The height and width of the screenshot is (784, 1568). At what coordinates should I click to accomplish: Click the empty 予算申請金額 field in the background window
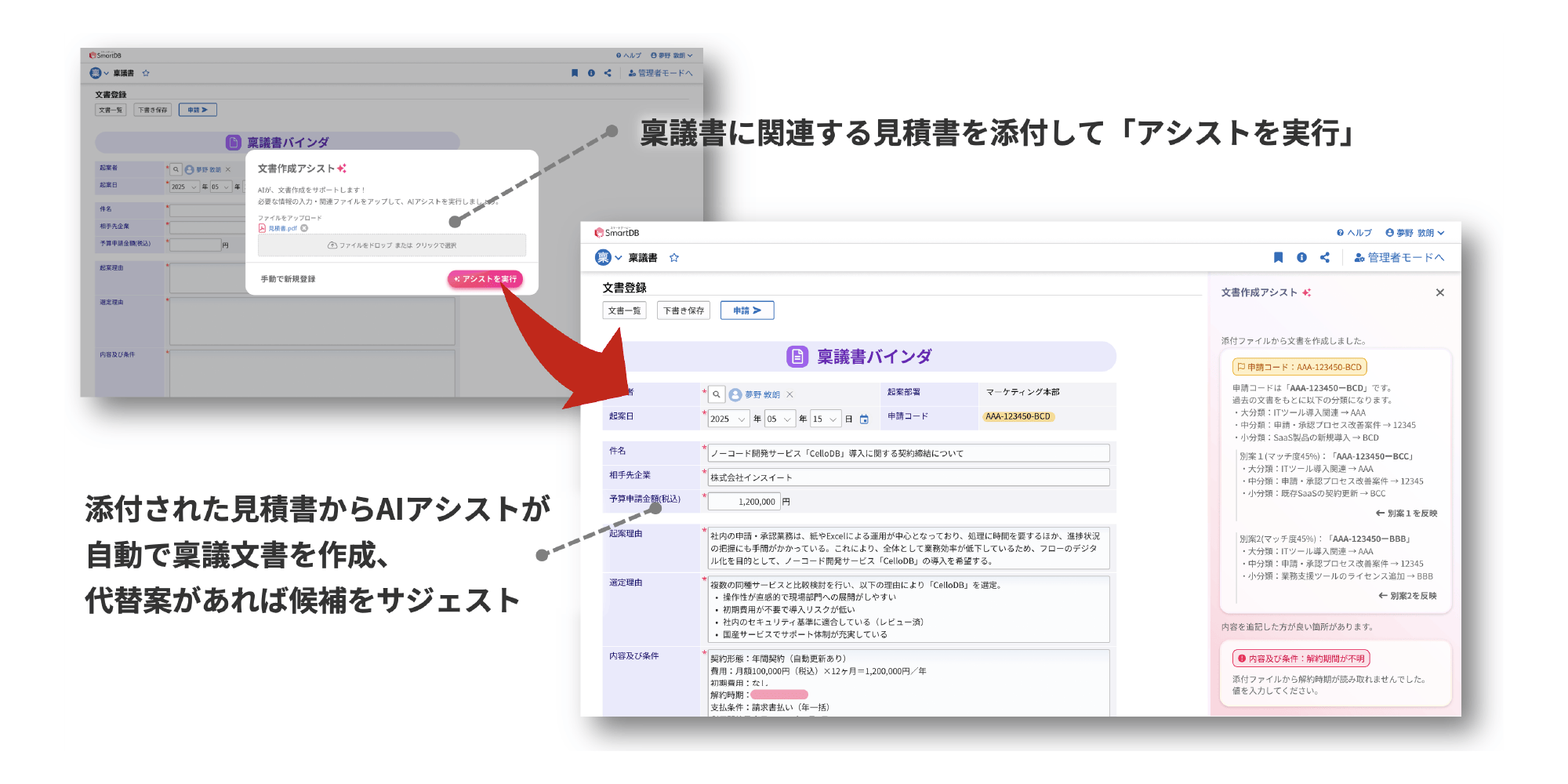(195, 245)
